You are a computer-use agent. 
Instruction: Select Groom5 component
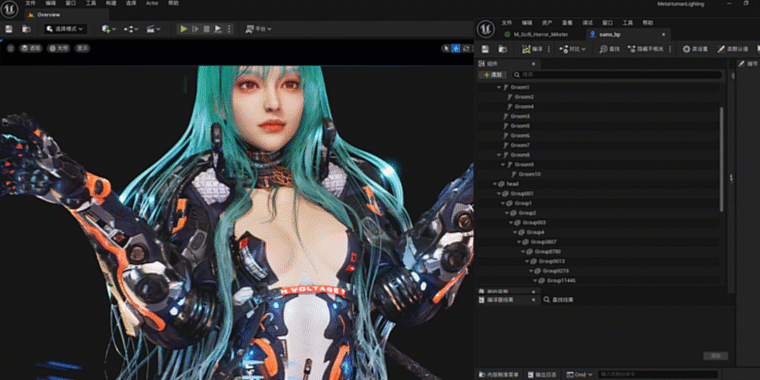[517, 126]
